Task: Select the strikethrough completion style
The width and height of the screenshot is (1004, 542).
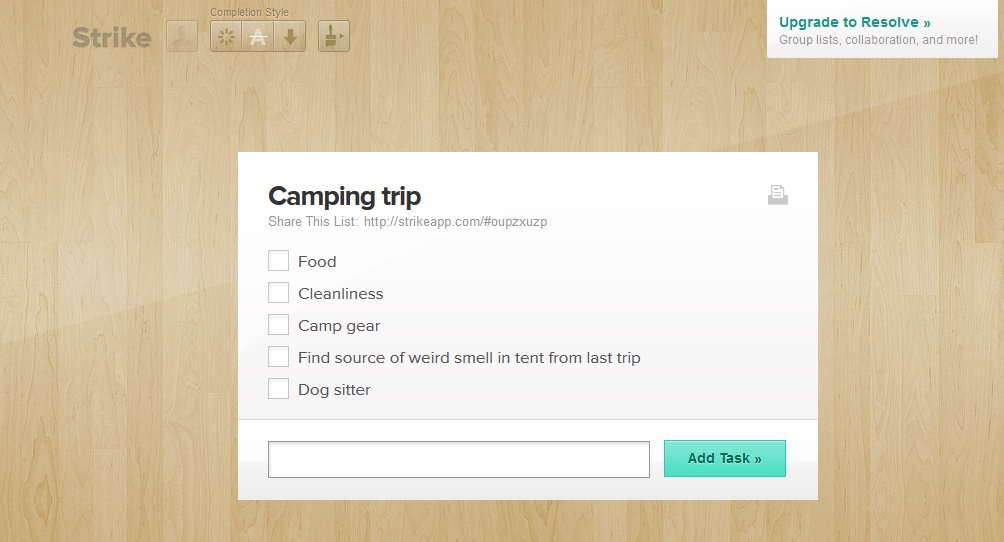Action: pos(258,37)
